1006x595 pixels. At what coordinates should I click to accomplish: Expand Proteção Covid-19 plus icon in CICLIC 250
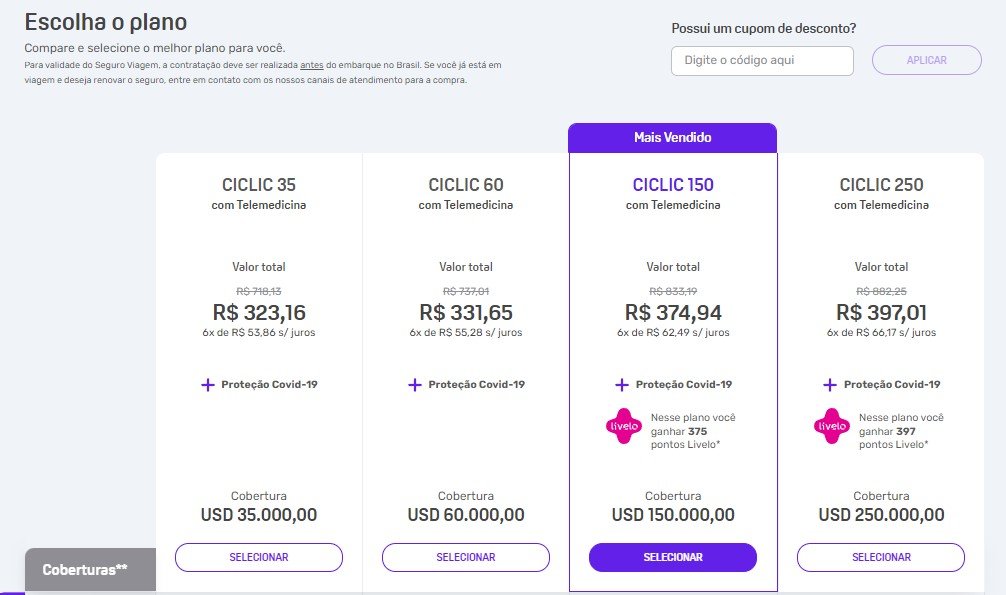point(830,385)
